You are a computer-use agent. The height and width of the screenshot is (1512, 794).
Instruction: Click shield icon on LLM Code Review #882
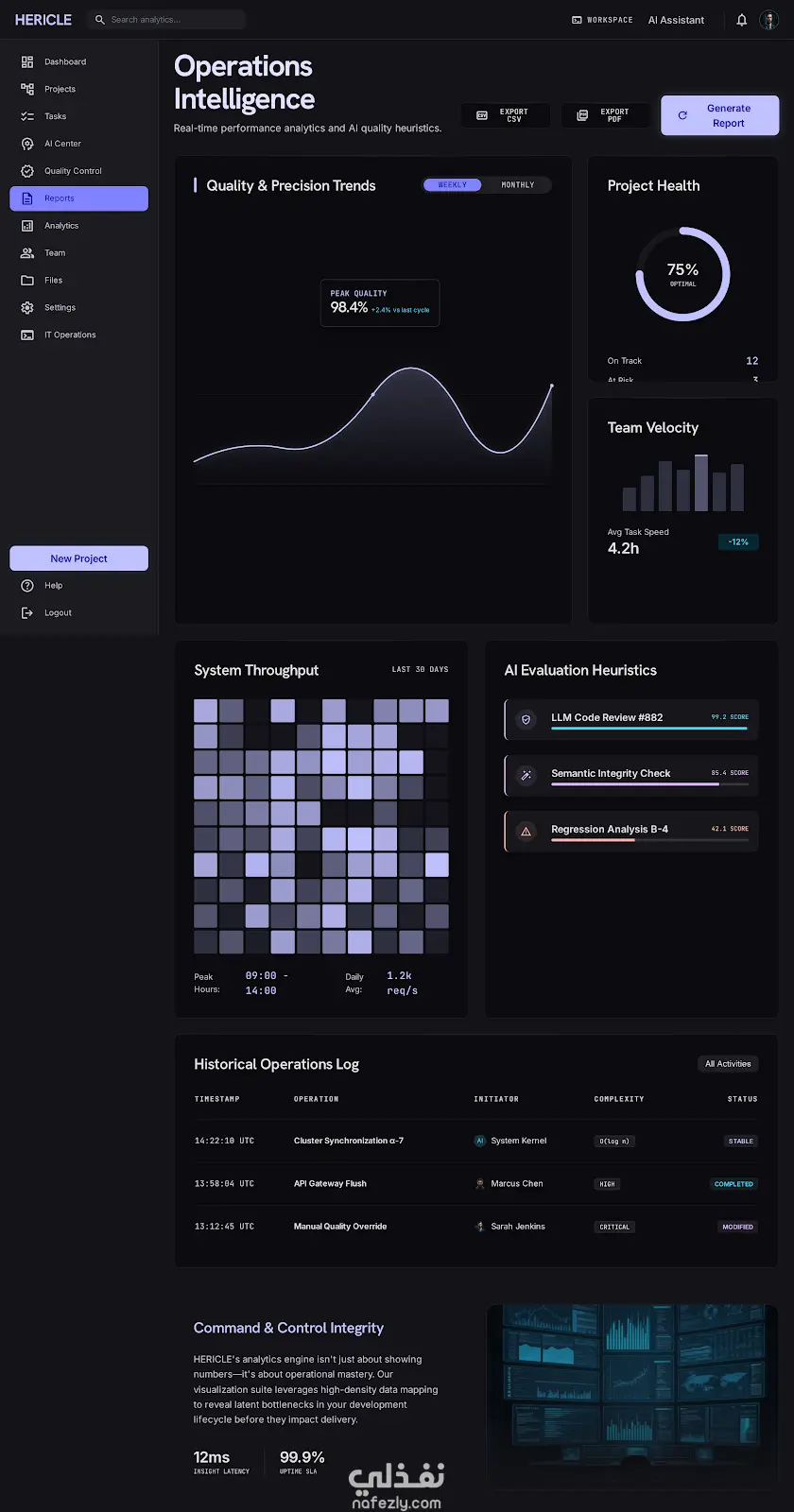(526, 720)
